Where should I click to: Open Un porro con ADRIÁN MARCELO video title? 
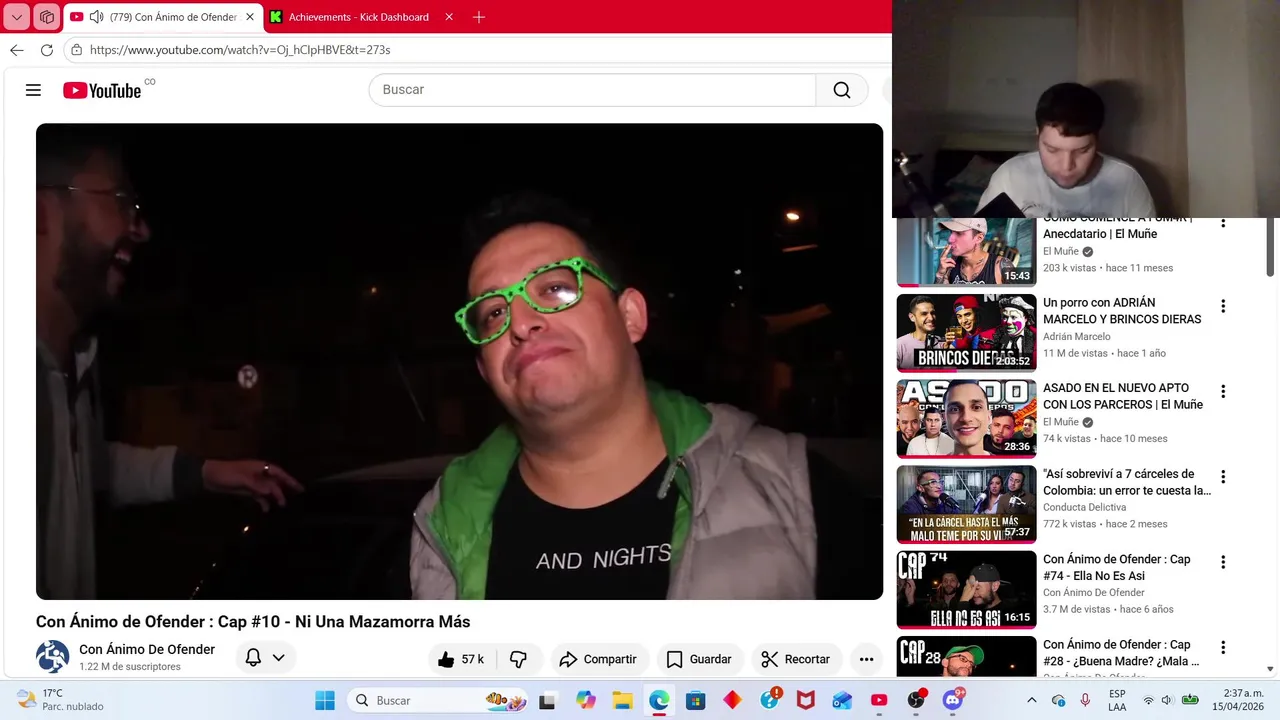[1122, 311]
